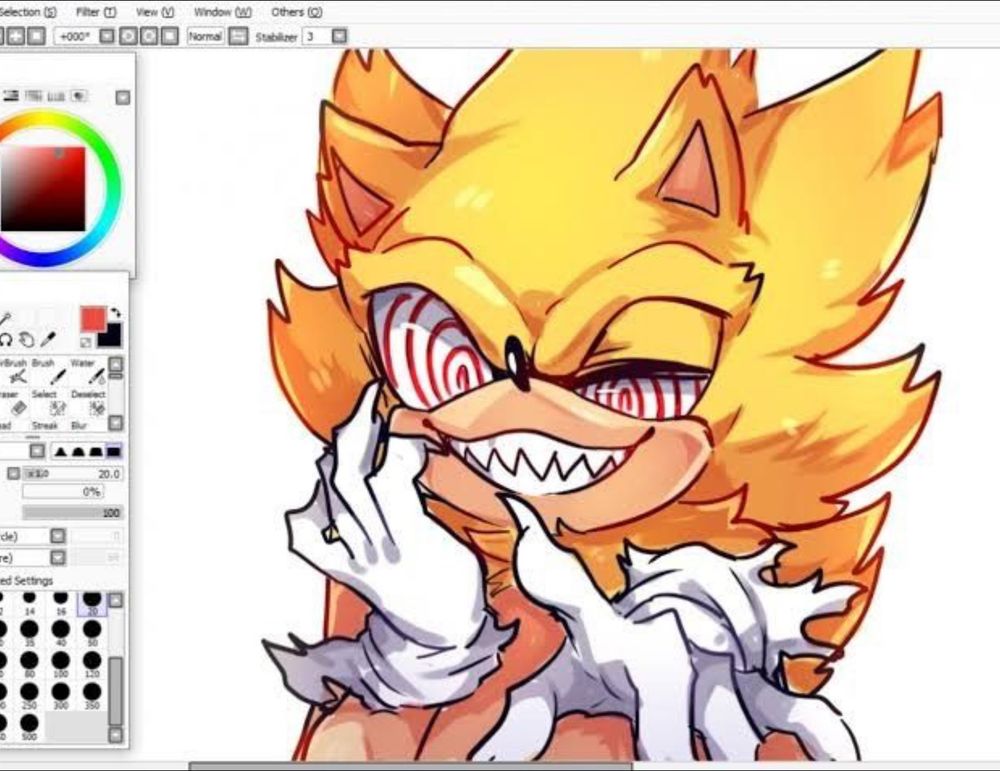Toggle the color wheel panel icon
Viewport: 1000px width, 771px height.
(x=11, y=96)
